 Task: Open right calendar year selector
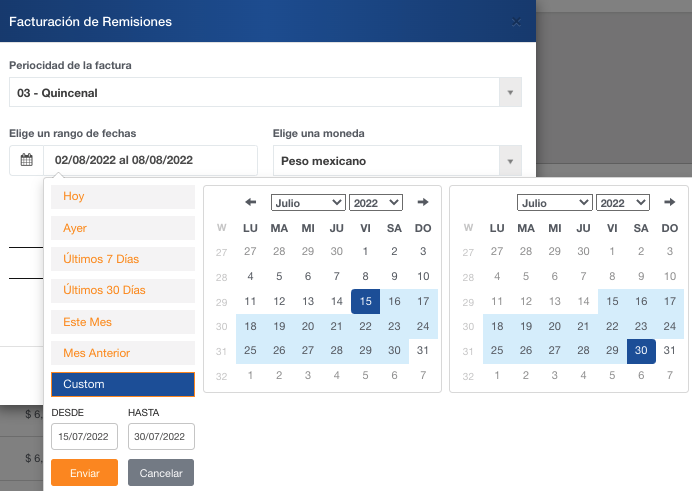click(x=622, y=203)
